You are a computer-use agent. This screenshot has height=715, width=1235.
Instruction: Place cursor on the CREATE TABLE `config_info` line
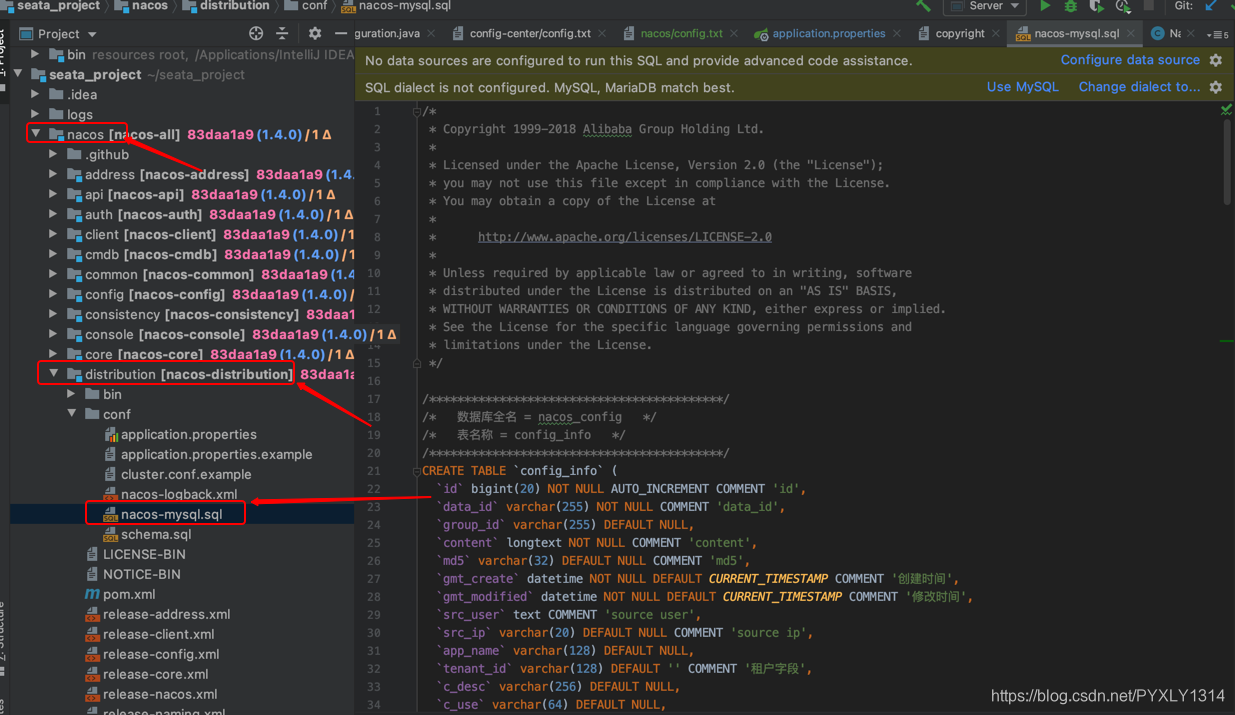[x=519, y=471]
